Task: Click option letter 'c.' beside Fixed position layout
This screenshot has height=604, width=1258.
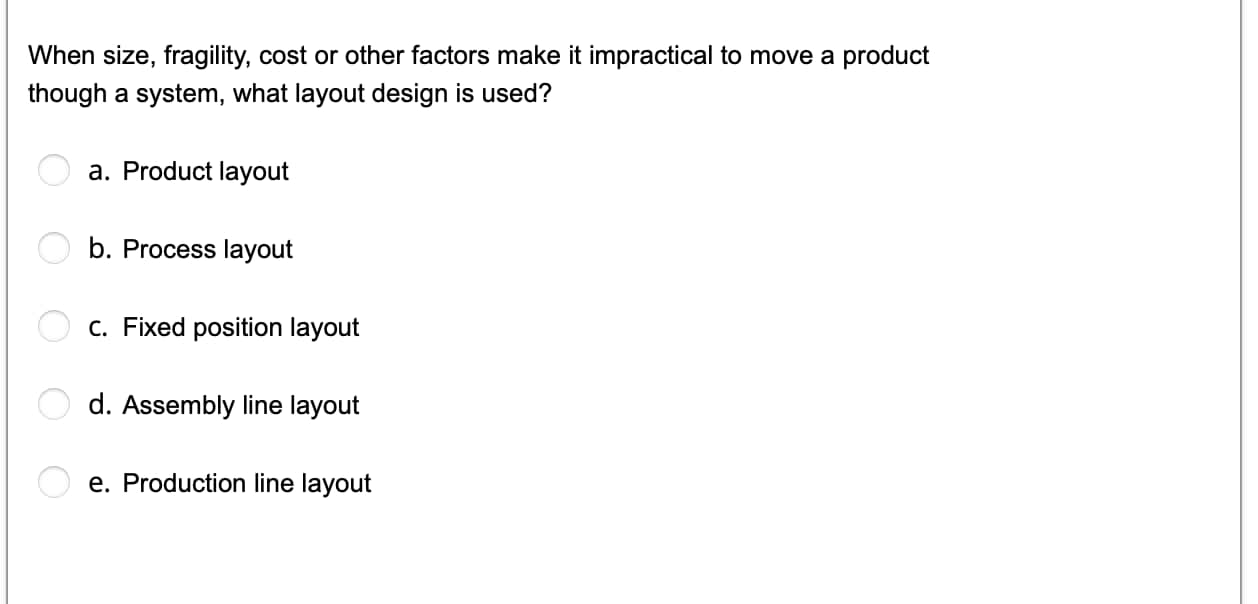Action: (99, 326)
